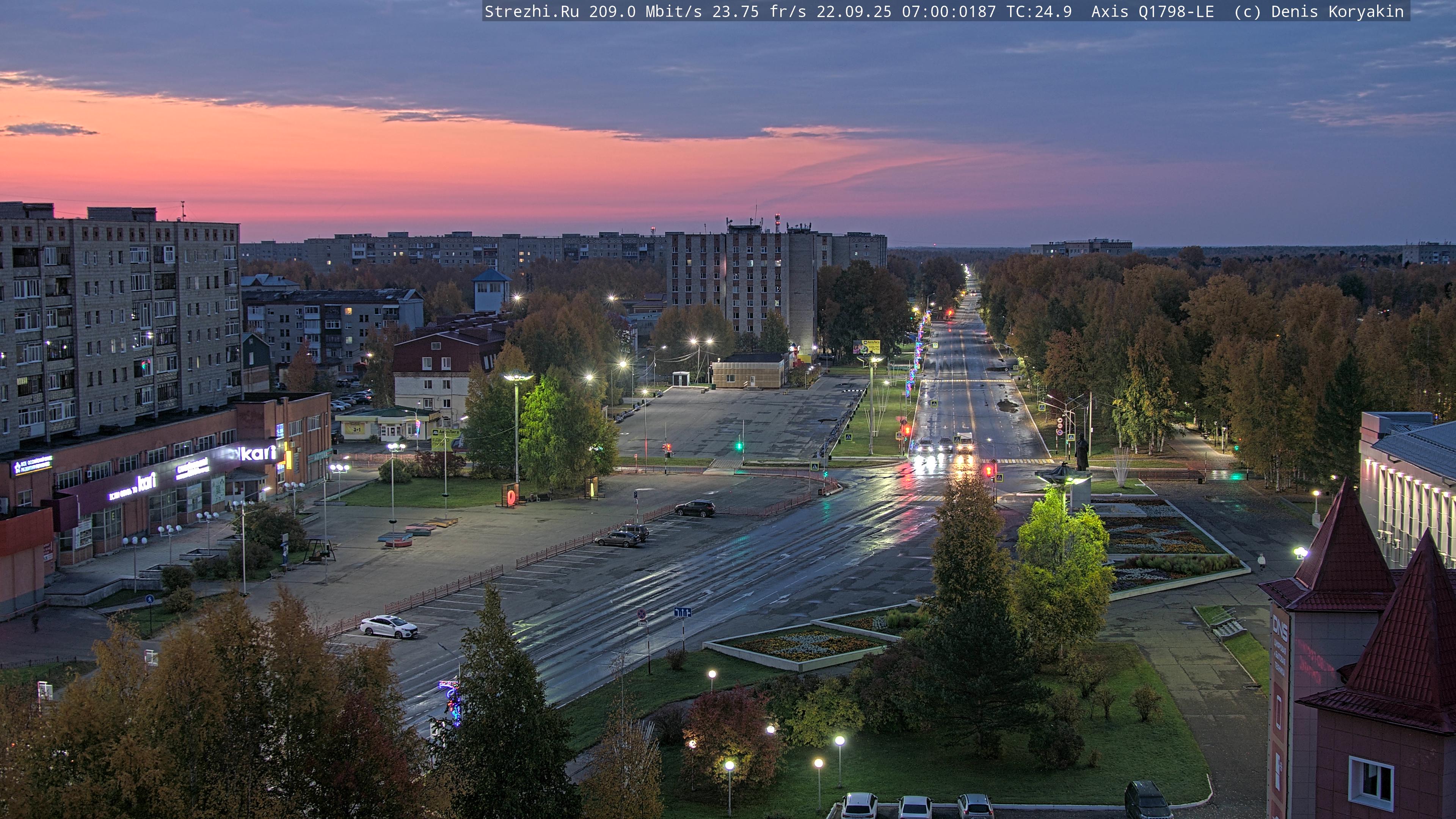The height and width of the screenshot is (819, 1456).
Task: Click the pedestrian on right-side walkway
Action: click(1261, 561)
